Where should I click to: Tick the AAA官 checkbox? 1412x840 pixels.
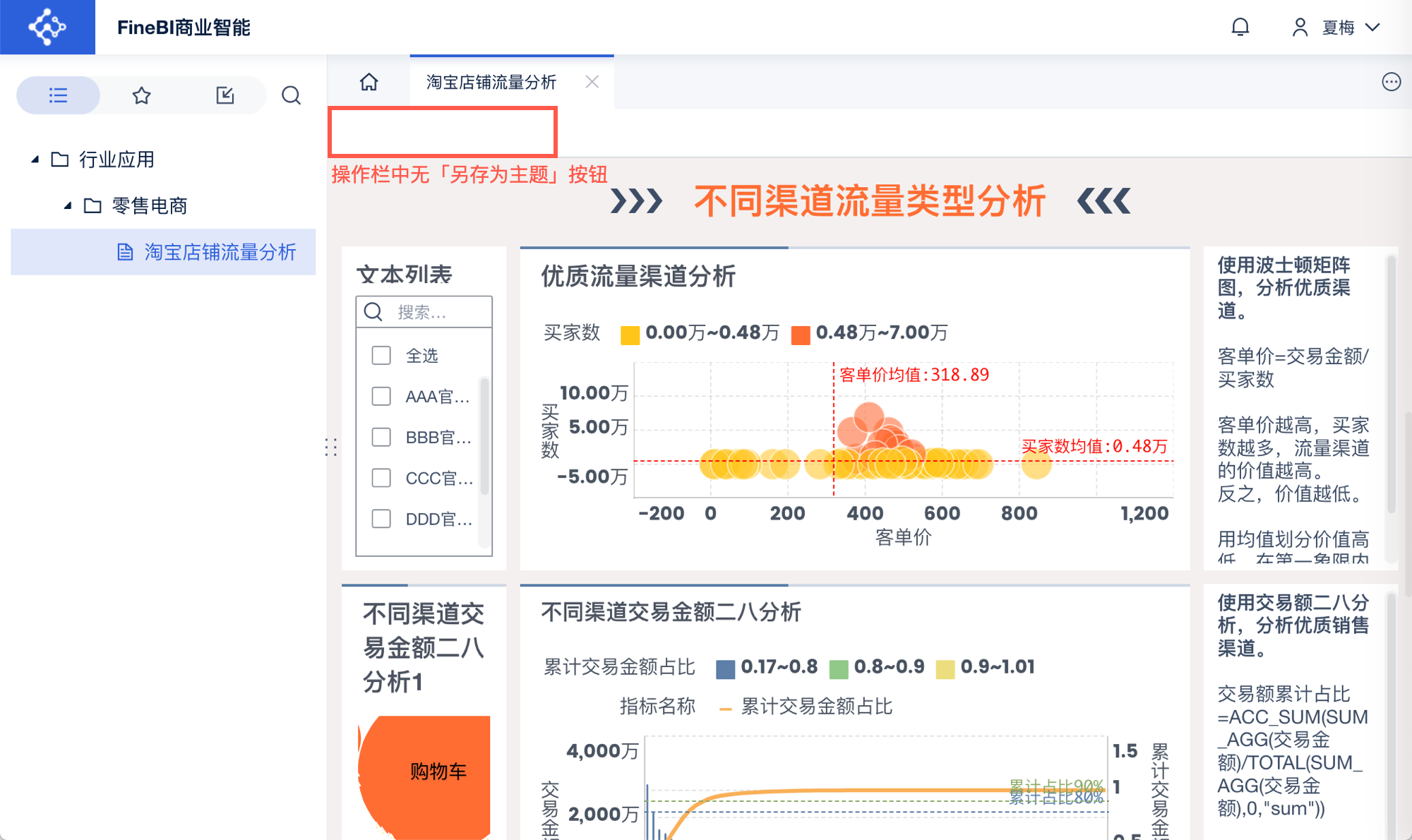[381, 396]
